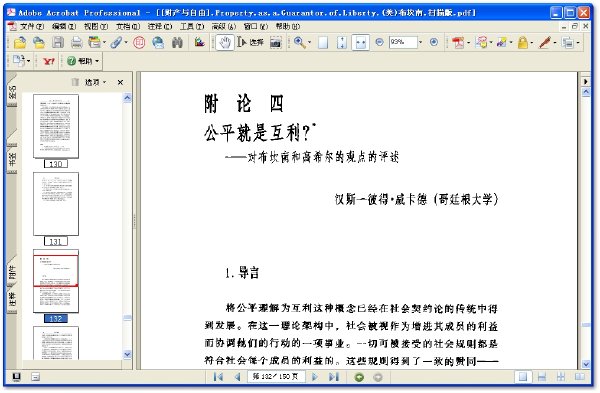The image size is (600, 393).
Task: Select the page 132 thumbnail
Action: point(56,281)
